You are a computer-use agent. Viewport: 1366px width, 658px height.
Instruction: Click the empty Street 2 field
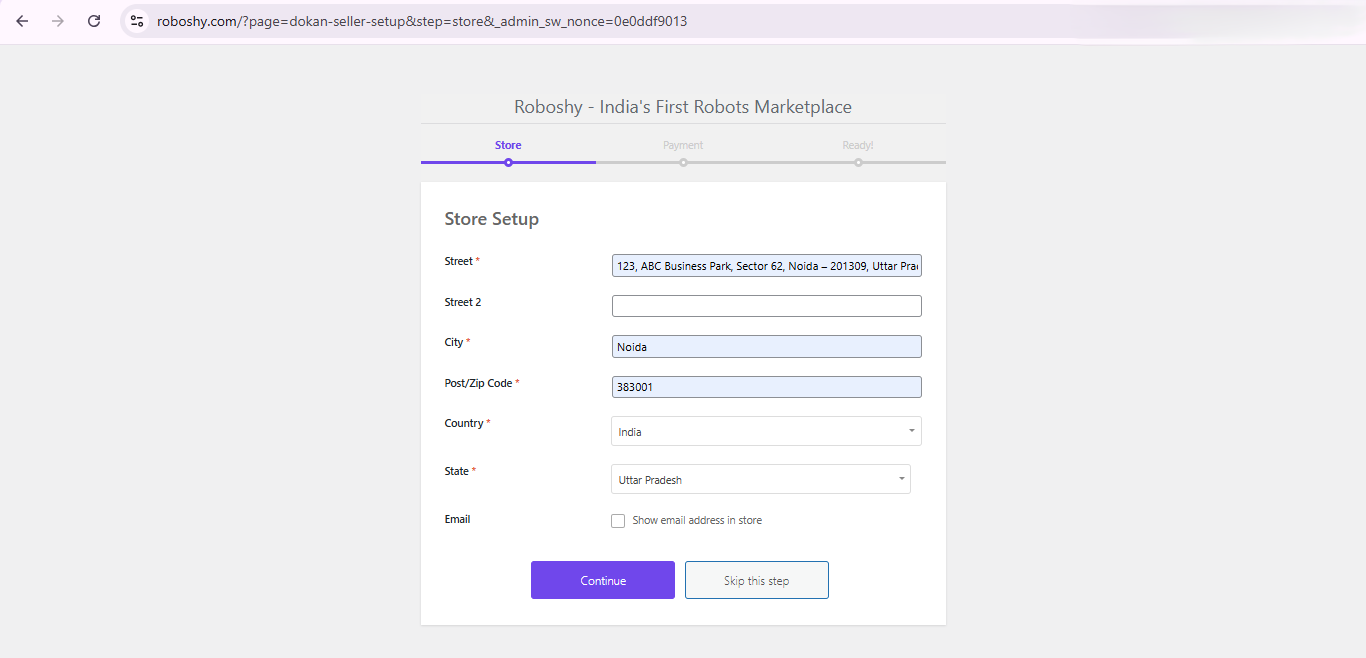[x=766, y=305]
